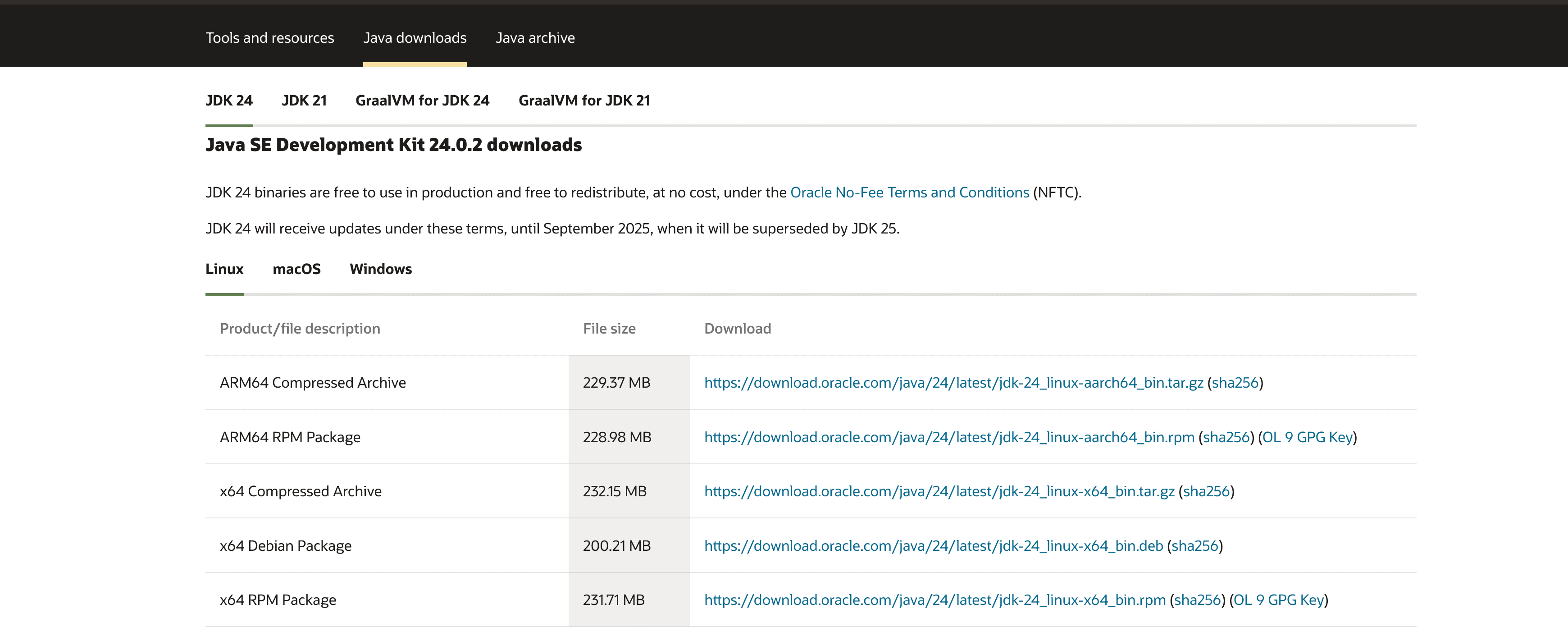This screenshot has height=641, width=1568.
Task: Select the JDK 24 tab
Action: pyautogui.click(x=229, y=101)
